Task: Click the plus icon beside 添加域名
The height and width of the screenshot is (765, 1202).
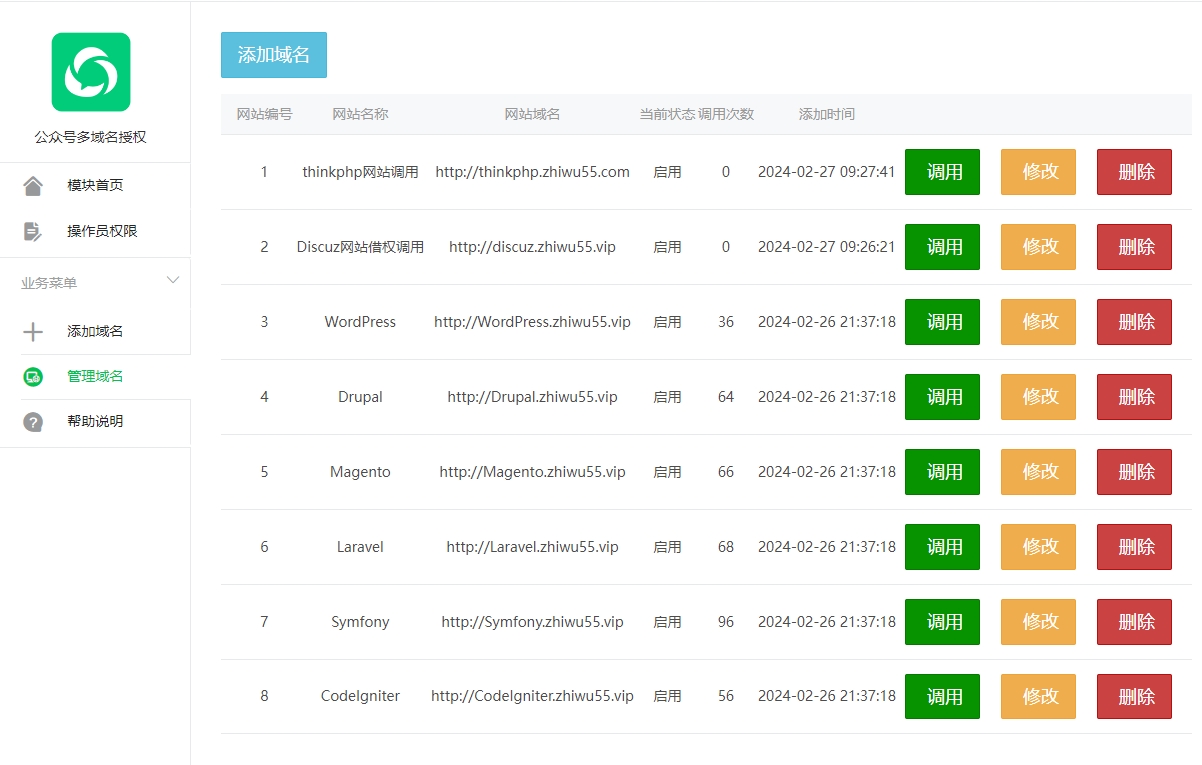Action: pyautogui.click(x=33, y=332)
